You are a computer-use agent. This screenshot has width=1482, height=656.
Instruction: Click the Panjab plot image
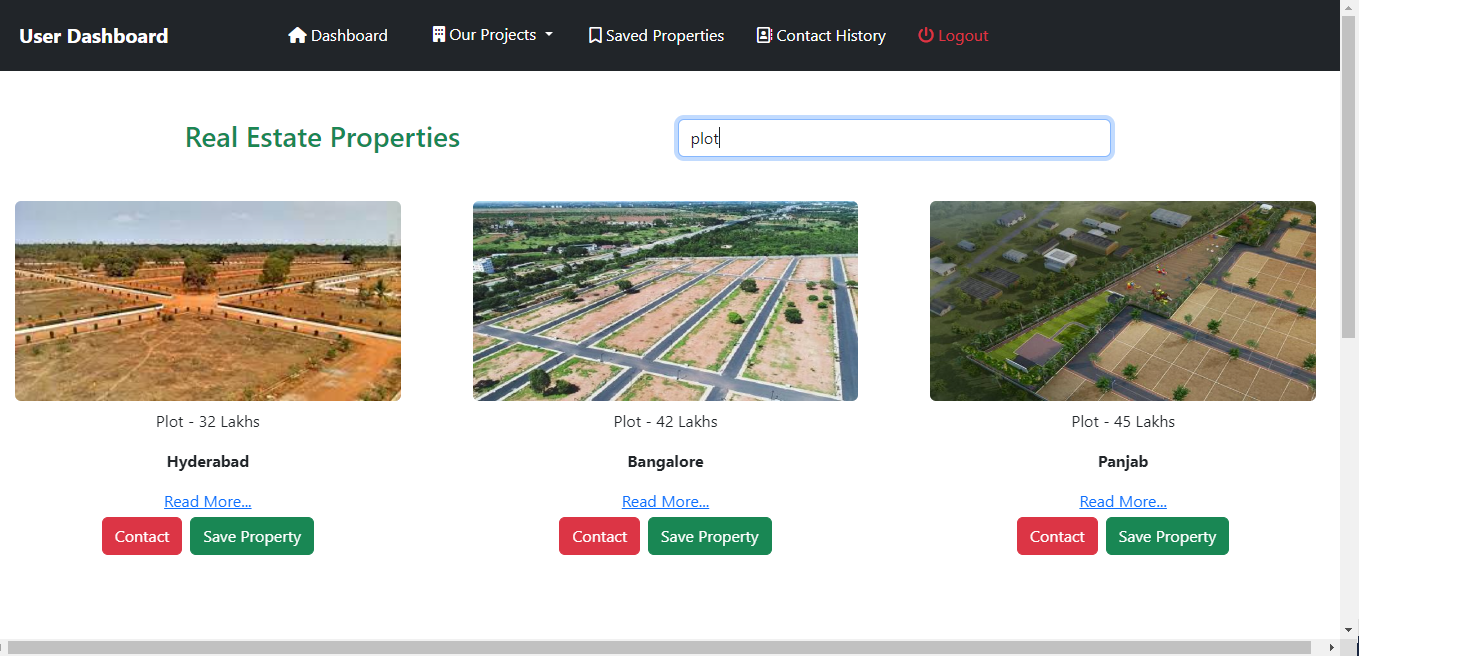point(1122,300)
